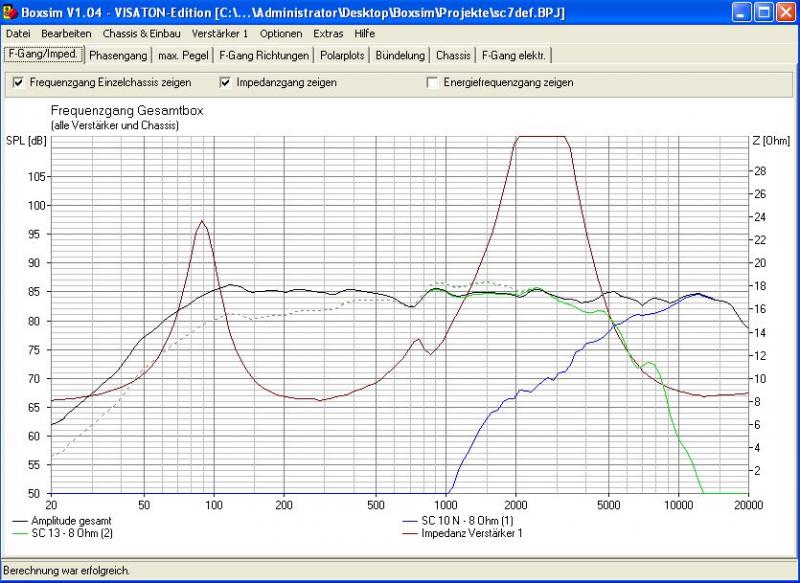Screen dimensions: 800x583
Task: Switch to the Phasengang tab
Action: pos(117,55)
